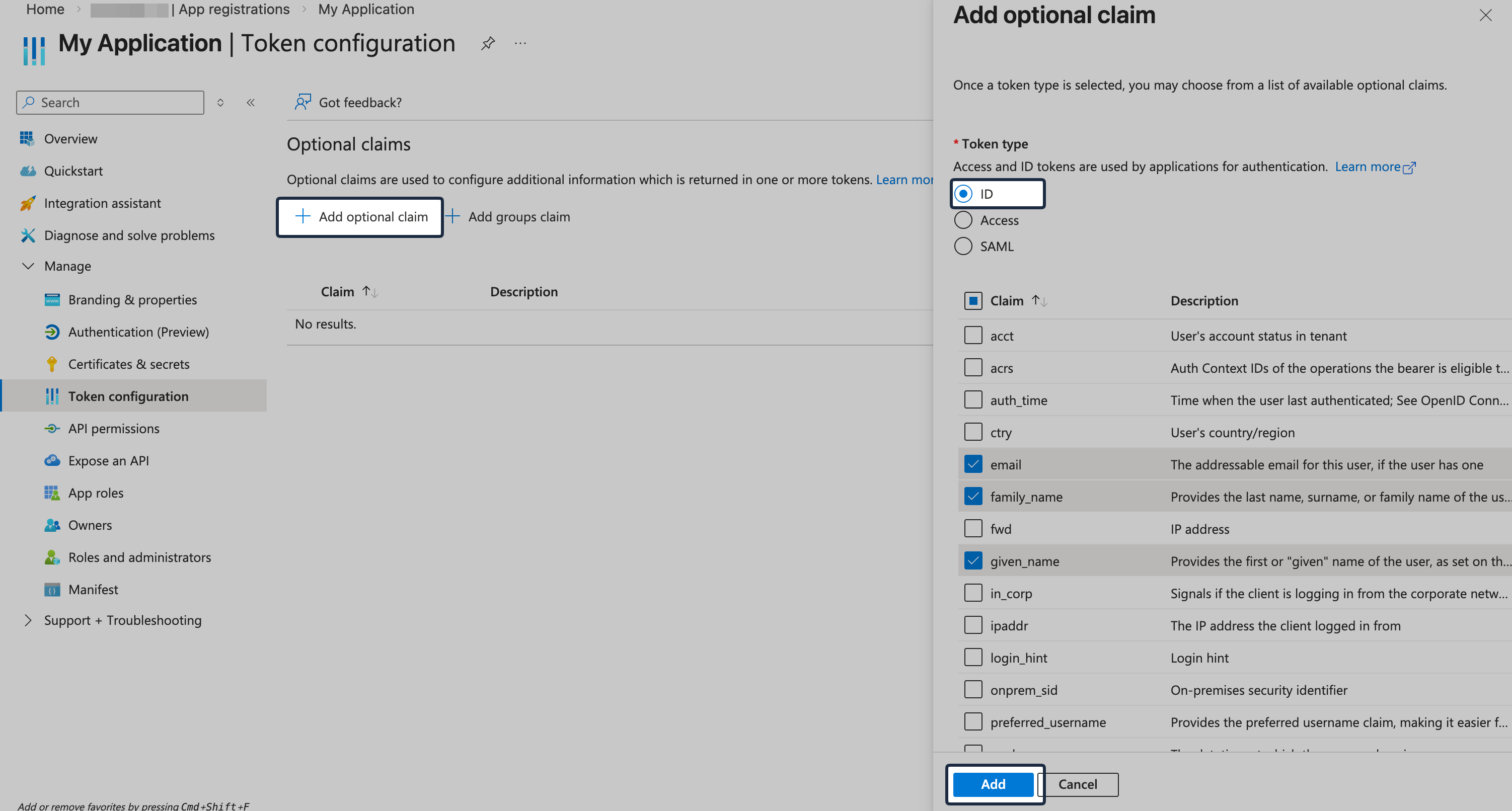This screenshot has height=811, width=1512.
Task: Open the Learn more link about tokens
Action: [x=1370, y=166]
